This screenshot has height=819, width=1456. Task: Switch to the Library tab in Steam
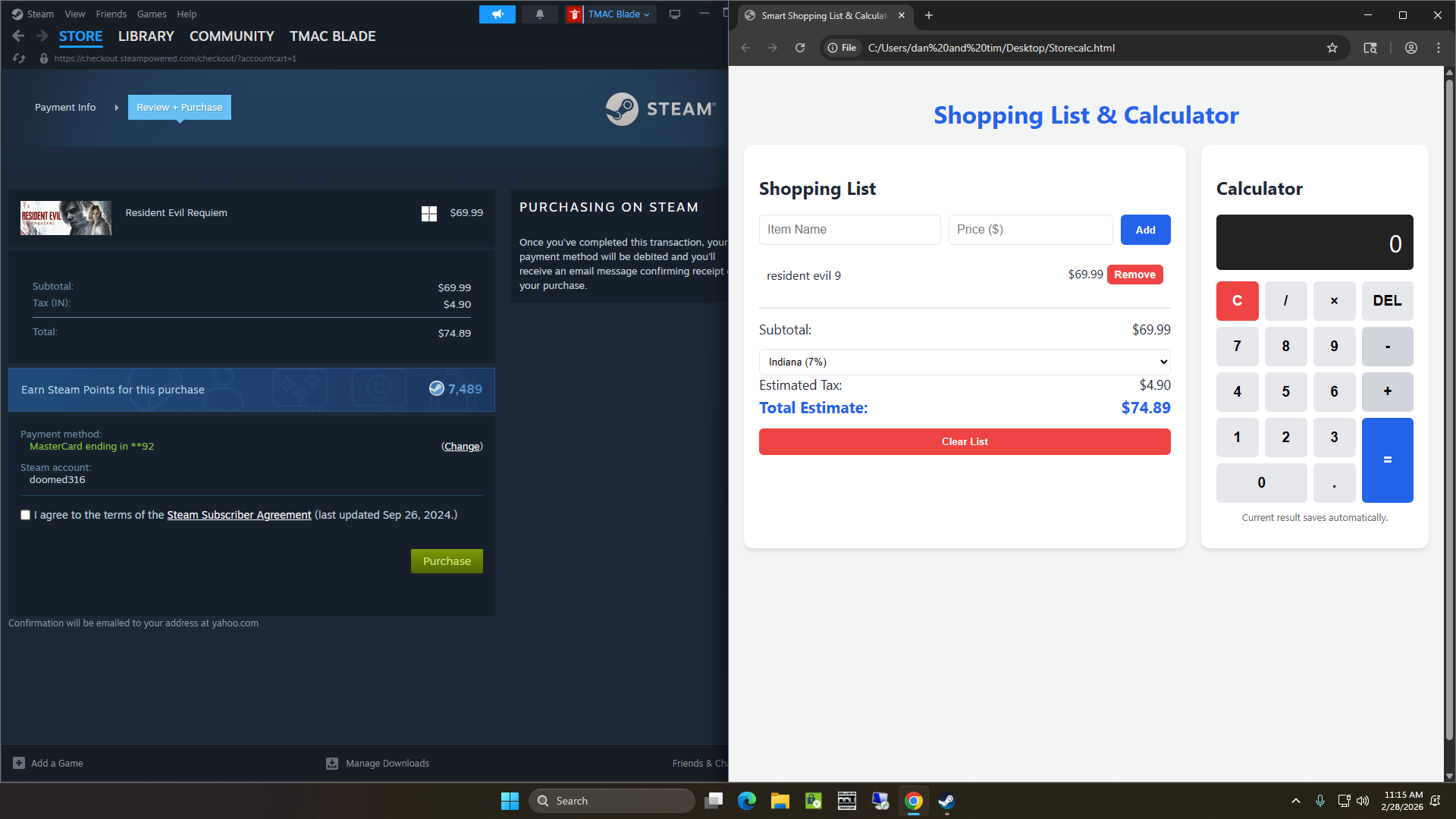146,36
